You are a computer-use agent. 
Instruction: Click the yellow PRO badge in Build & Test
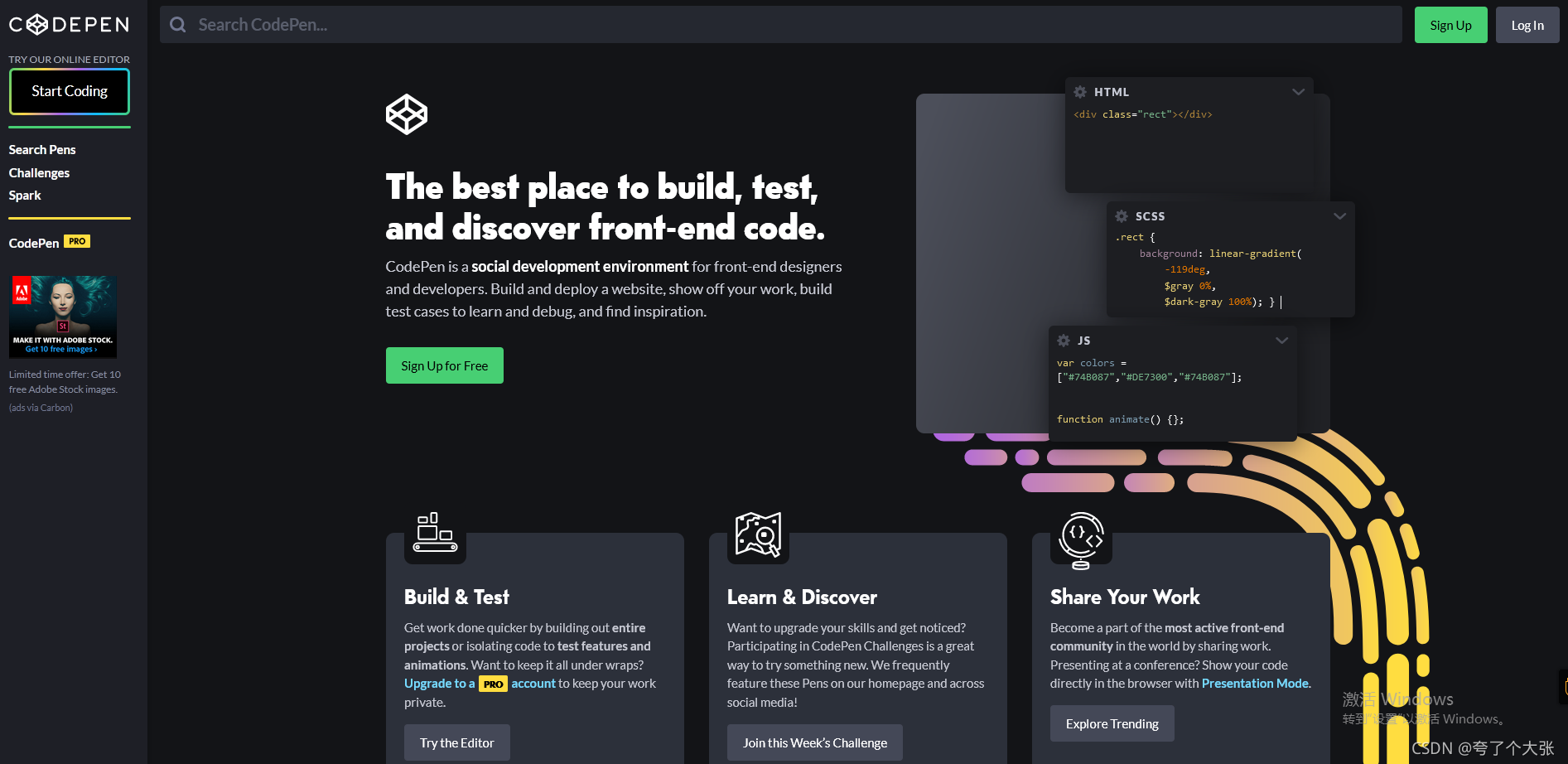[493, 684]
